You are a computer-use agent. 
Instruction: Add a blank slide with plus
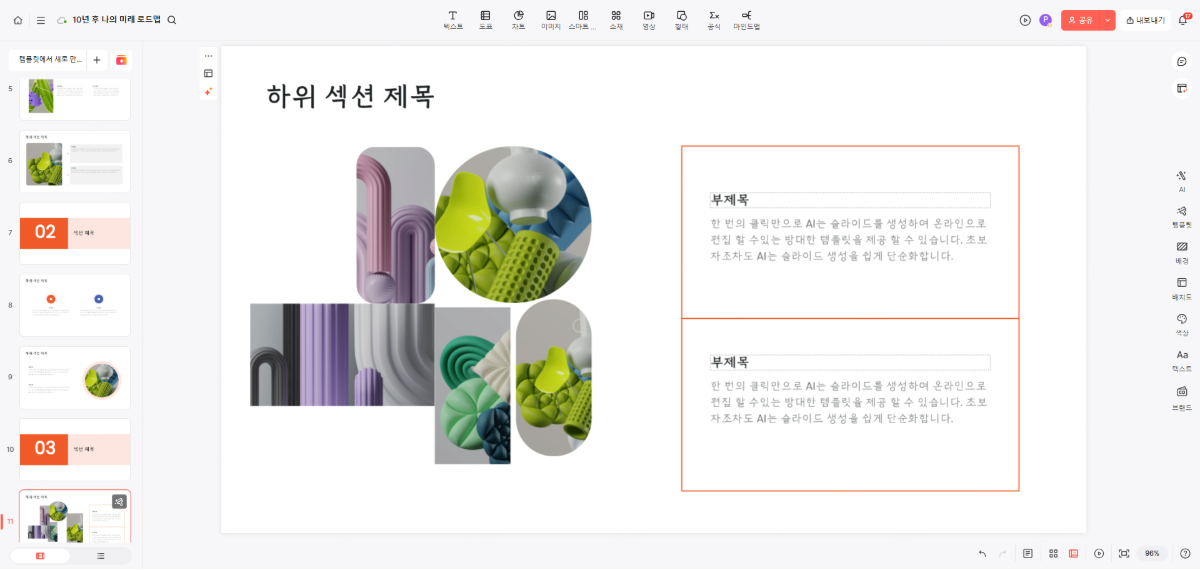point(97,60)
